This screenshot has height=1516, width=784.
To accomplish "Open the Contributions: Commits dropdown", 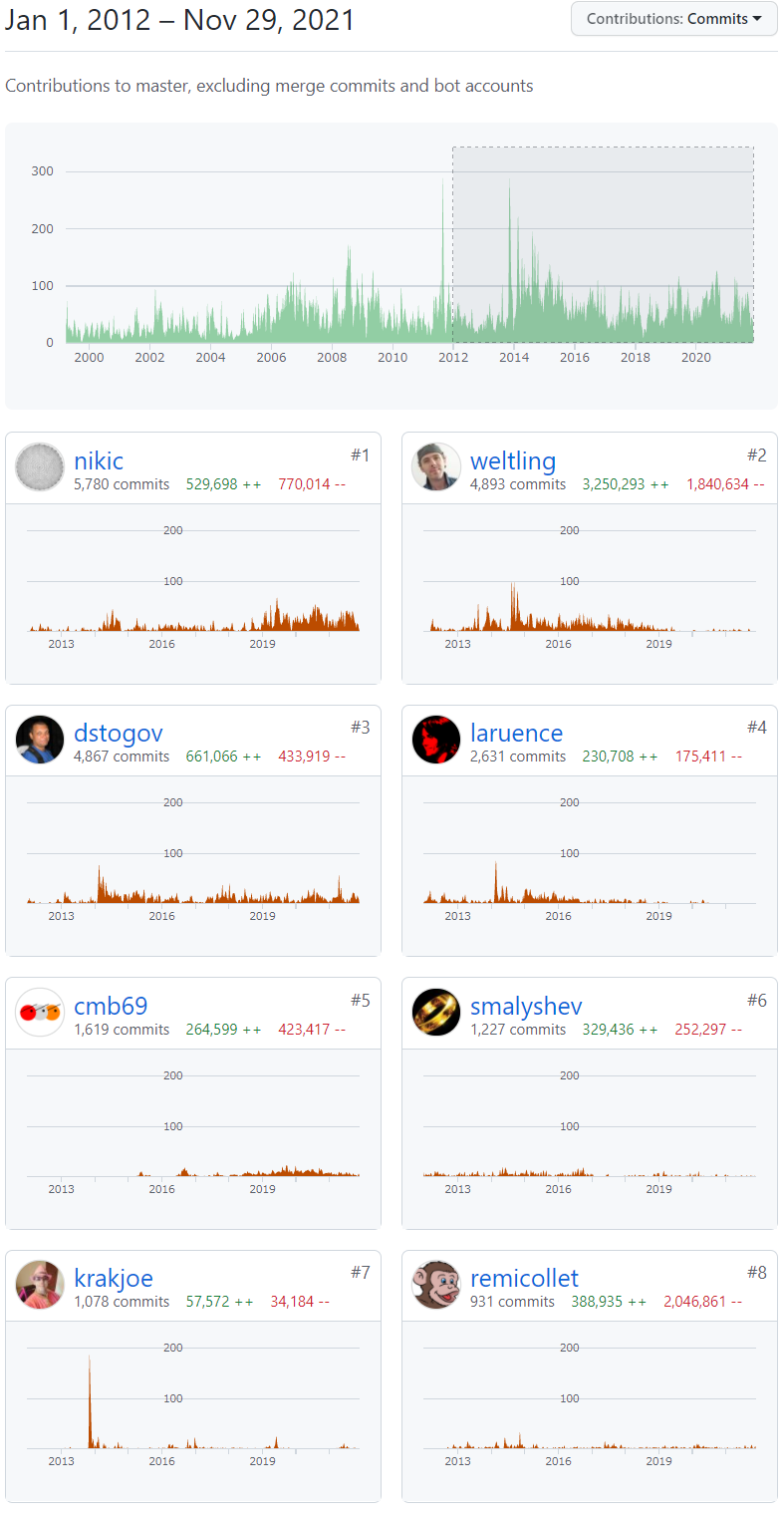I will 674,19.
